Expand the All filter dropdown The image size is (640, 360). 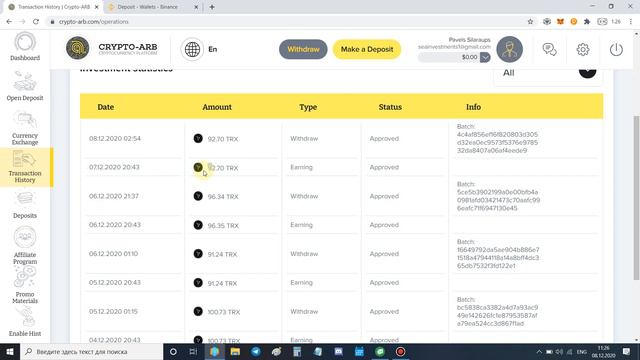click(587, 73)
